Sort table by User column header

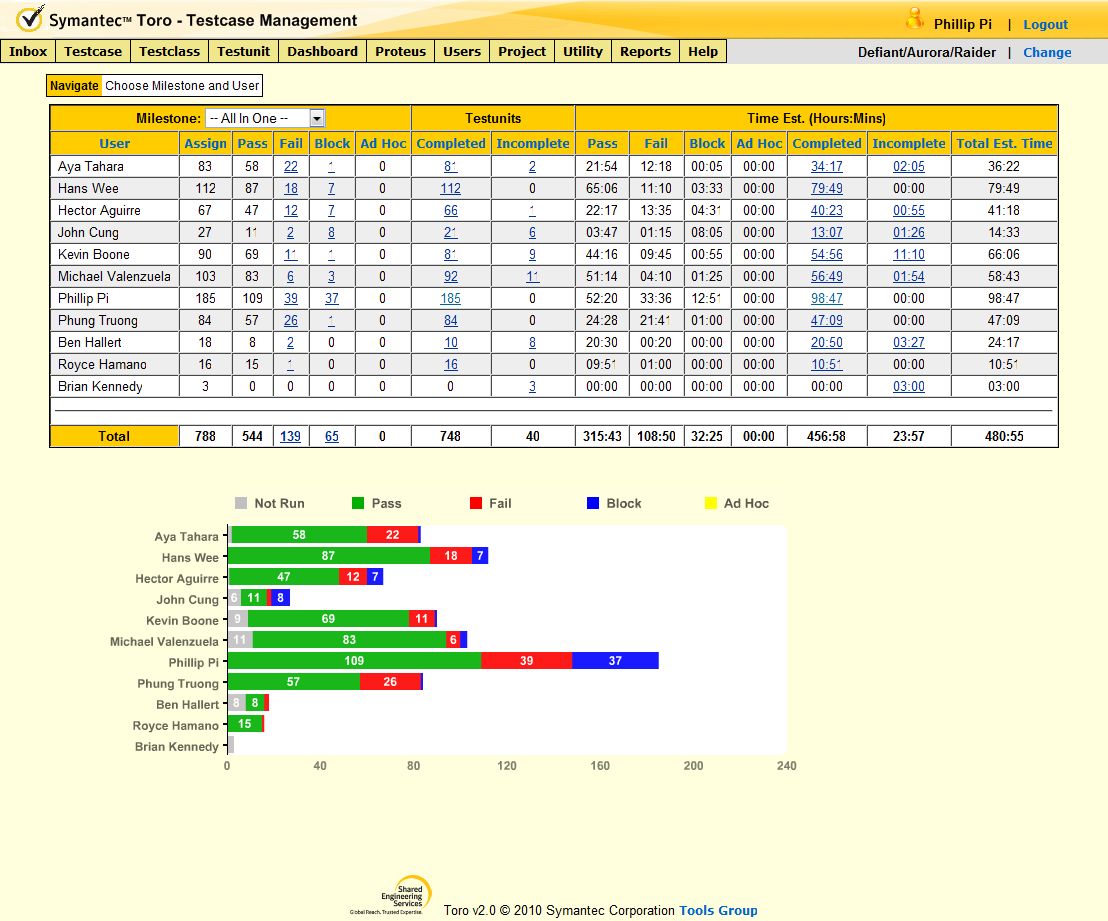click(x=114, y=143)
